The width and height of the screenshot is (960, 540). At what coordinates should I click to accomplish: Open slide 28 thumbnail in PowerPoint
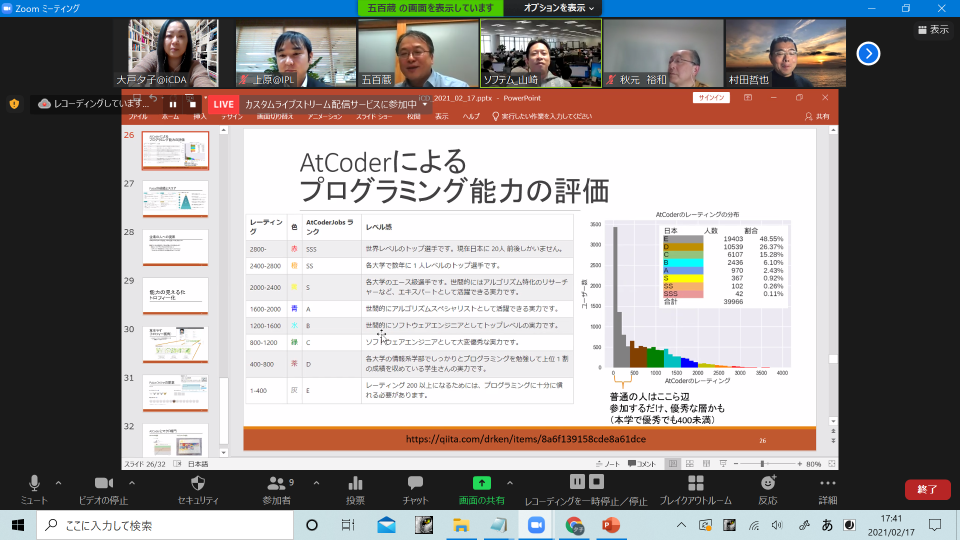175,247
